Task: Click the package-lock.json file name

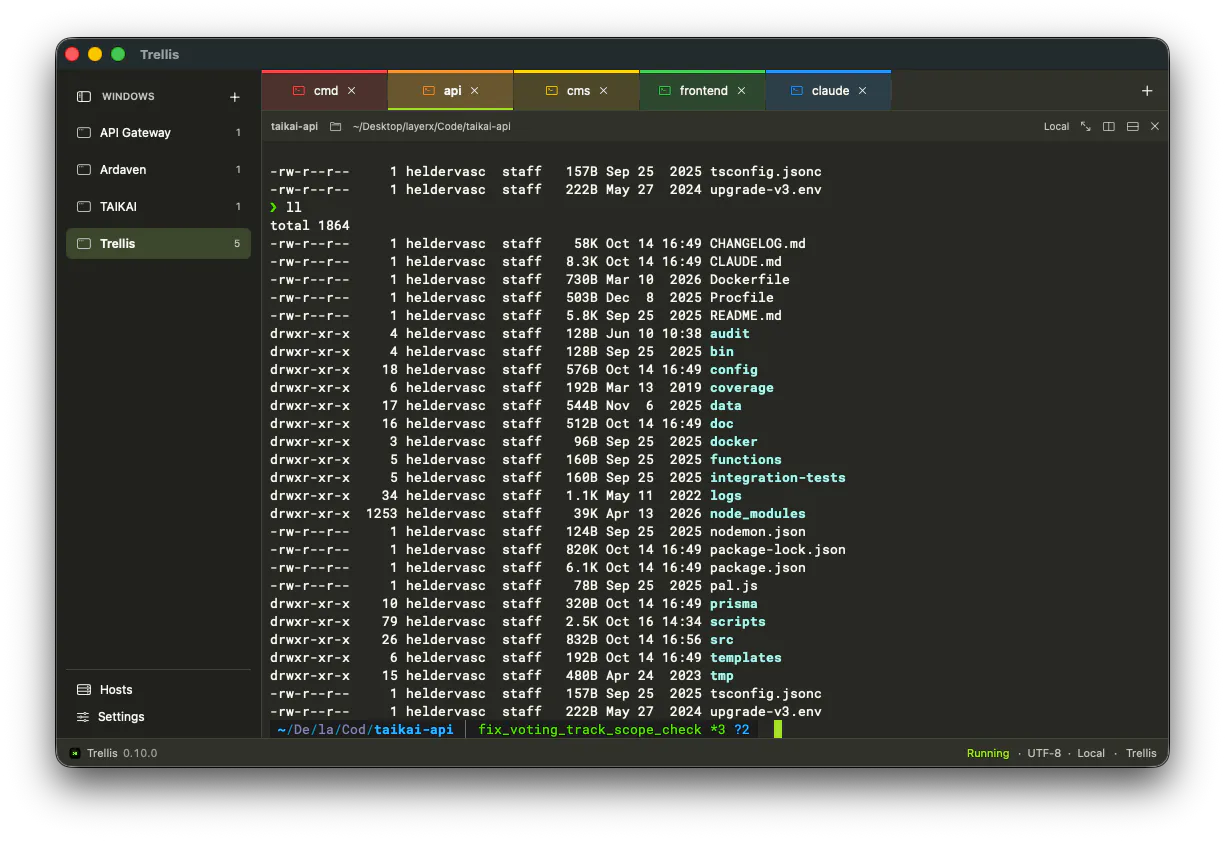Action: coord(778,550)
